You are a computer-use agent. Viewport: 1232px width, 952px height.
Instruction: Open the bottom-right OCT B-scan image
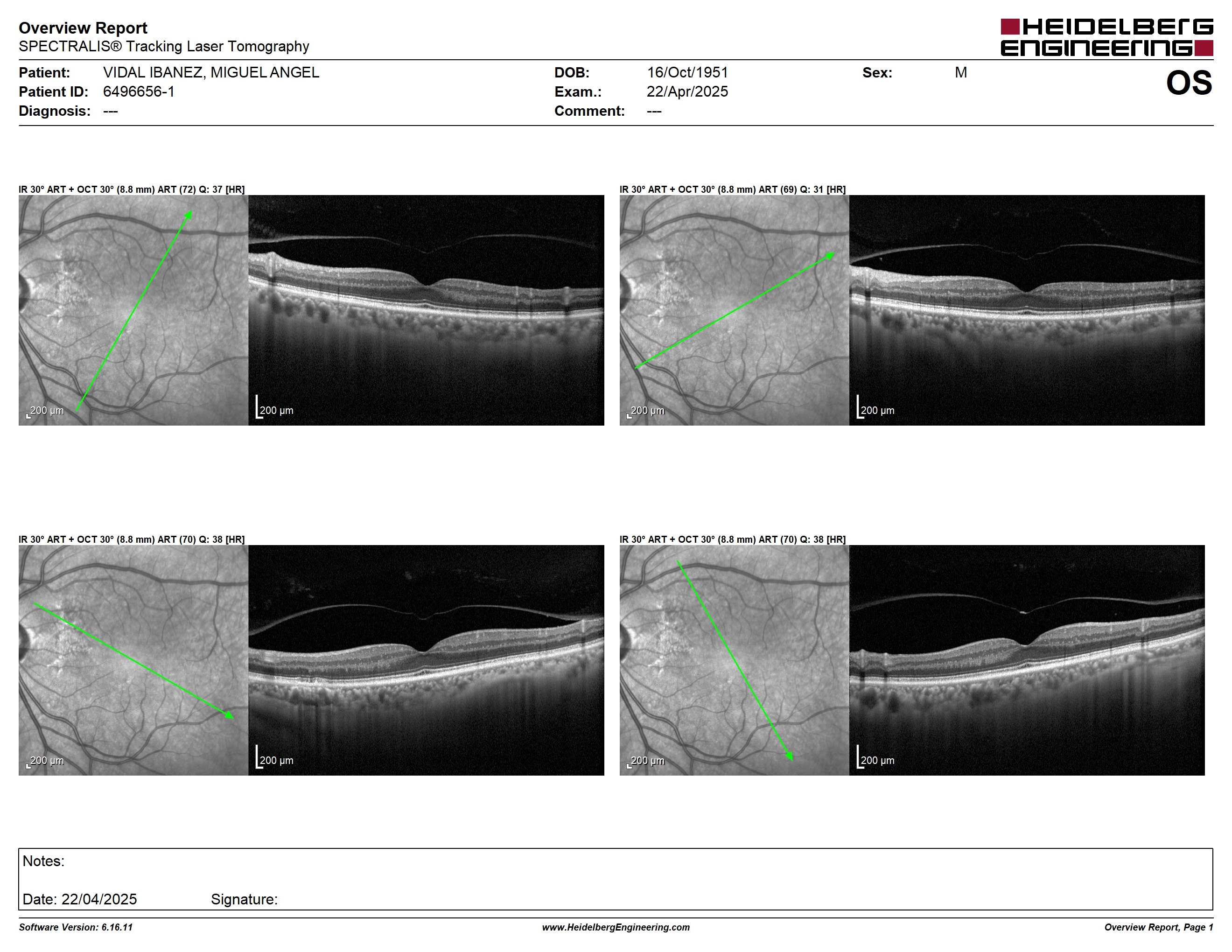point(1027,660)
